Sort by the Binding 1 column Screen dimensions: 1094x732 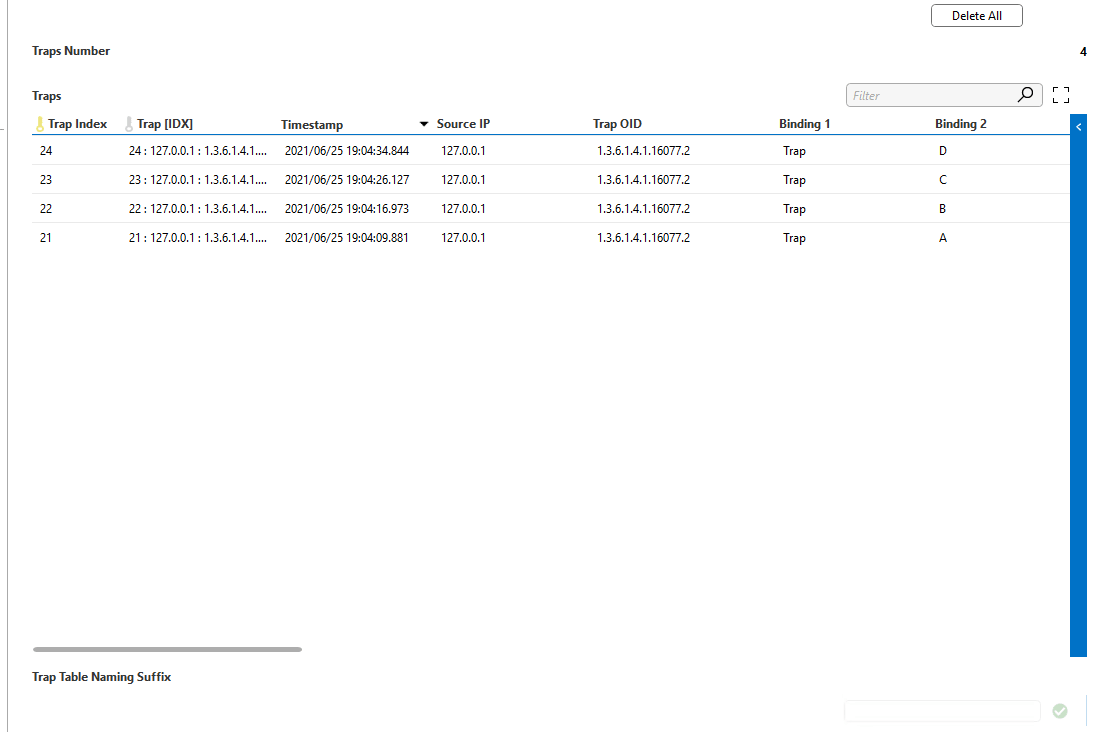point(804,124)
